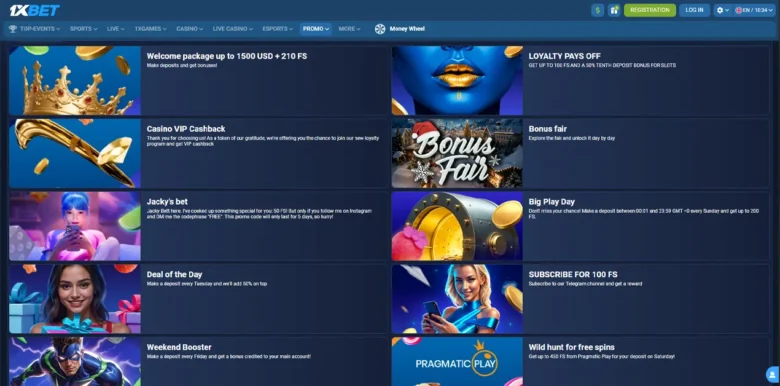Image resolution: width=780 pixels, height=386 pixels.
Task: Open the Loyalty Pays Off blue face thumbnail
Action: pyautogui.click(x=457, y=80)
